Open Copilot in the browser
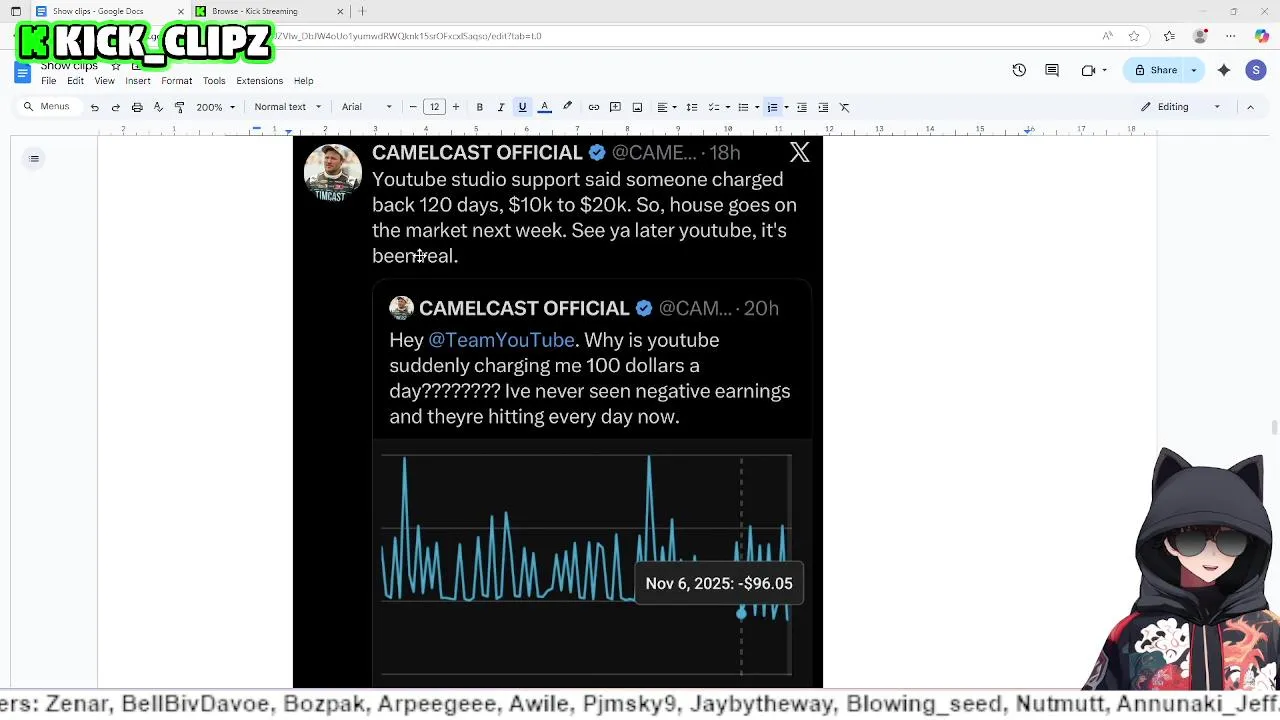Screen dimensions: 1280x720 [1261, 36]
